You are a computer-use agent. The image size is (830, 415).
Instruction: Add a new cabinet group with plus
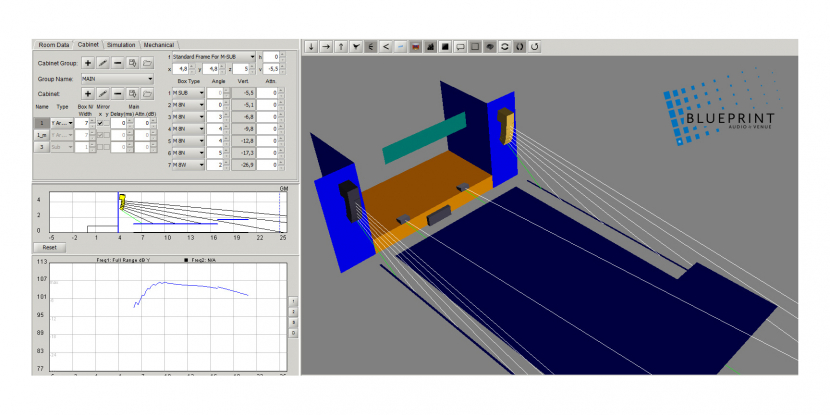click(x=88, y=63)
